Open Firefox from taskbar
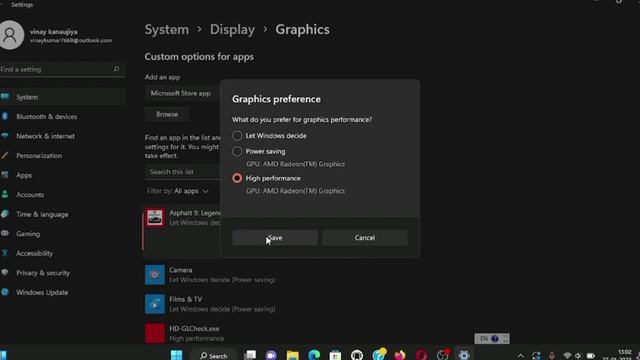 400,355
